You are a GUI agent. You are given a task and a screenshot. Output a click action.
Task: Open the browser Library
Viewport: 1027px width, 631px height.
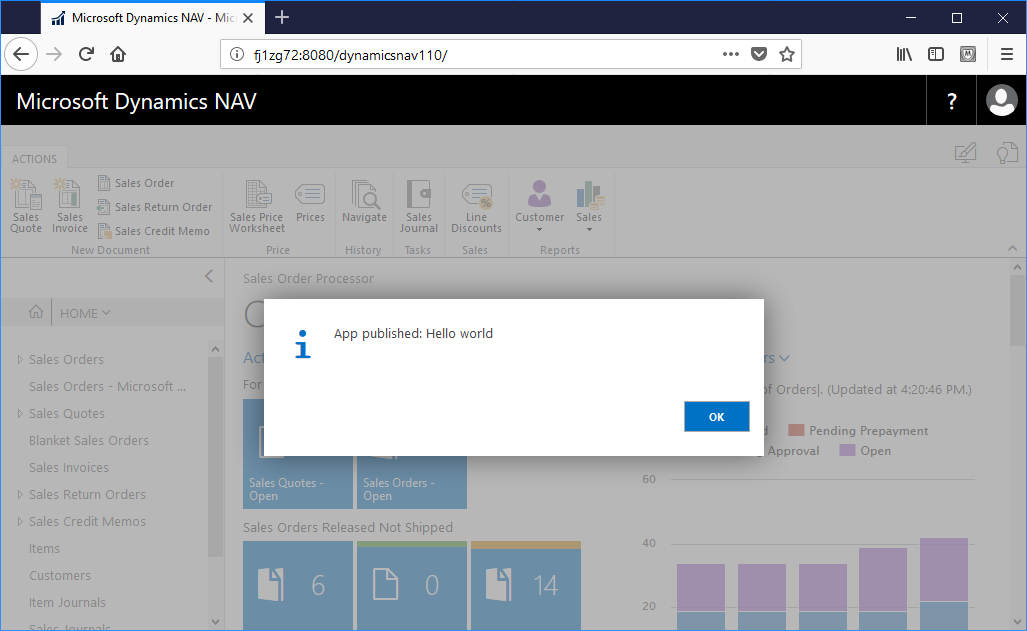pos(904,54)
